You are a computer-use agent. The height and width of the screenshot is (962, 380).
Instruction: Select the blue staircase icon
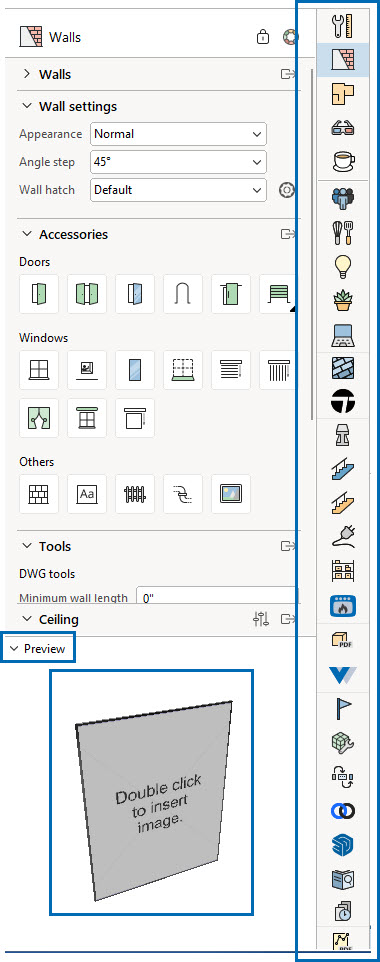[x=343, y=470]
